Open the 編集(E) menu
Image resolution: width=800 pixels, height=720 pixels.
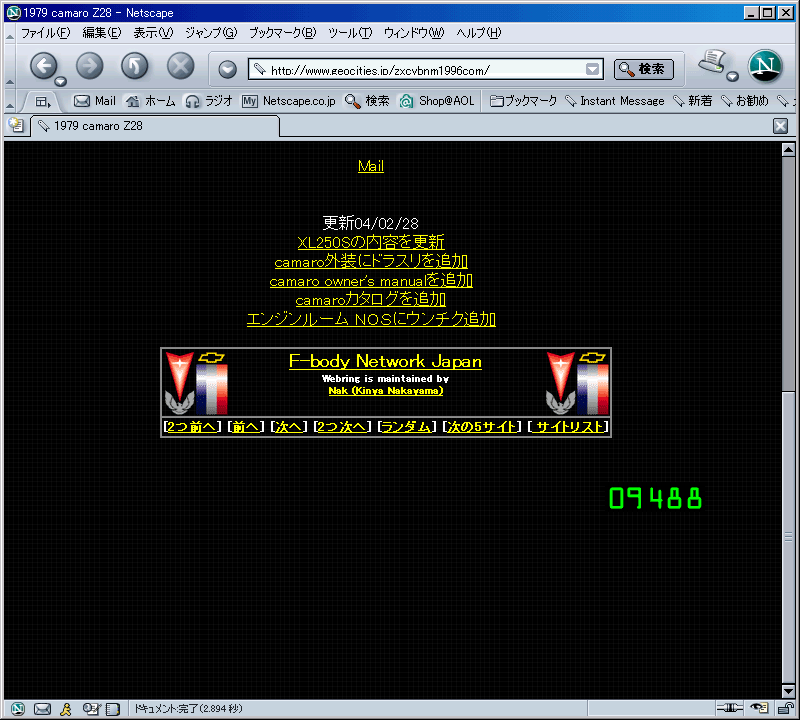pyautogui.click(x=102, y=33)
